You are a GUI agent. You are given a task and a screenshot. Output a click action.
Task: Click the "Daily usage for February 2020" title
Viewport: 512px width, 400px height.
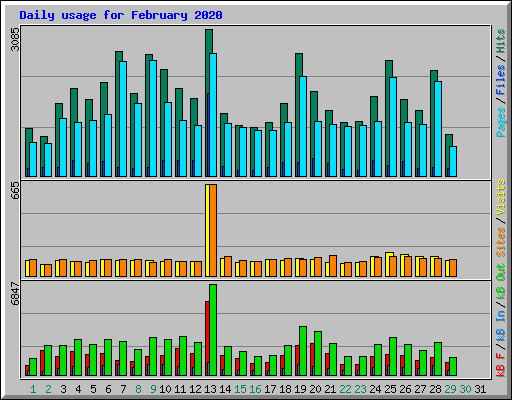point(121,15)
